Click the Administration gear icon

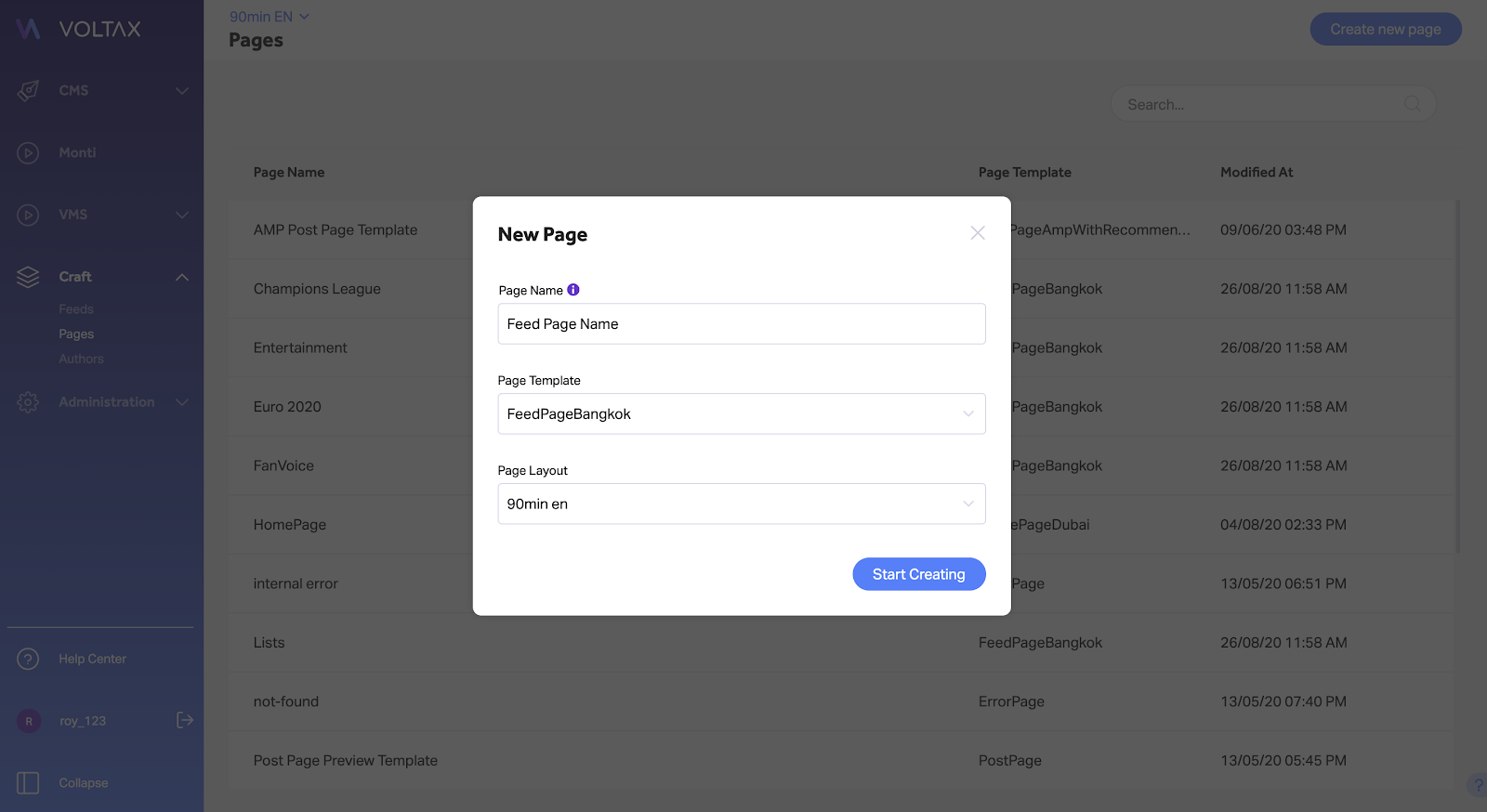28,402
